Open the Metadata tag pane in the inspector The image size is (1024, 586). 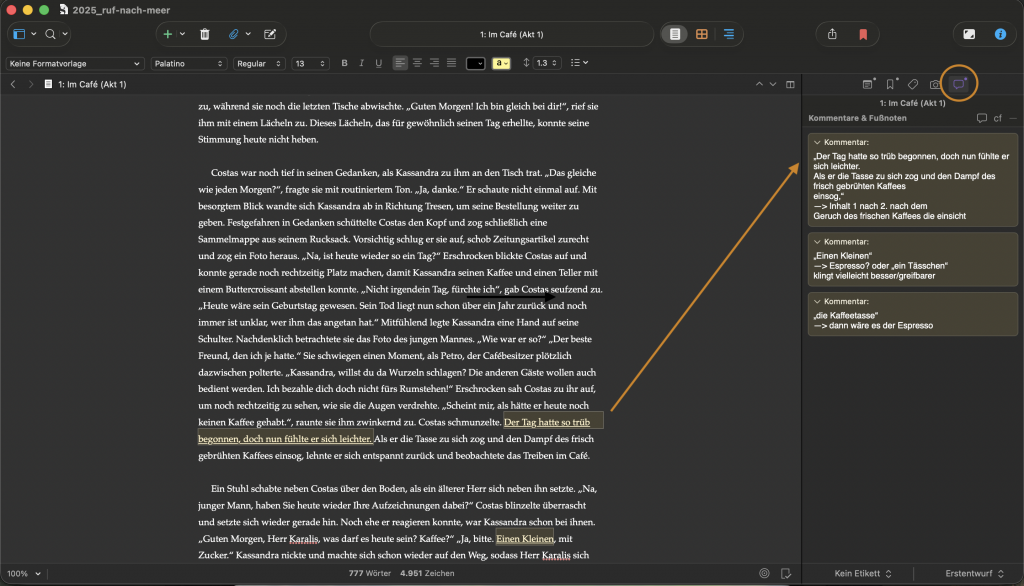[x=912, y=84]
